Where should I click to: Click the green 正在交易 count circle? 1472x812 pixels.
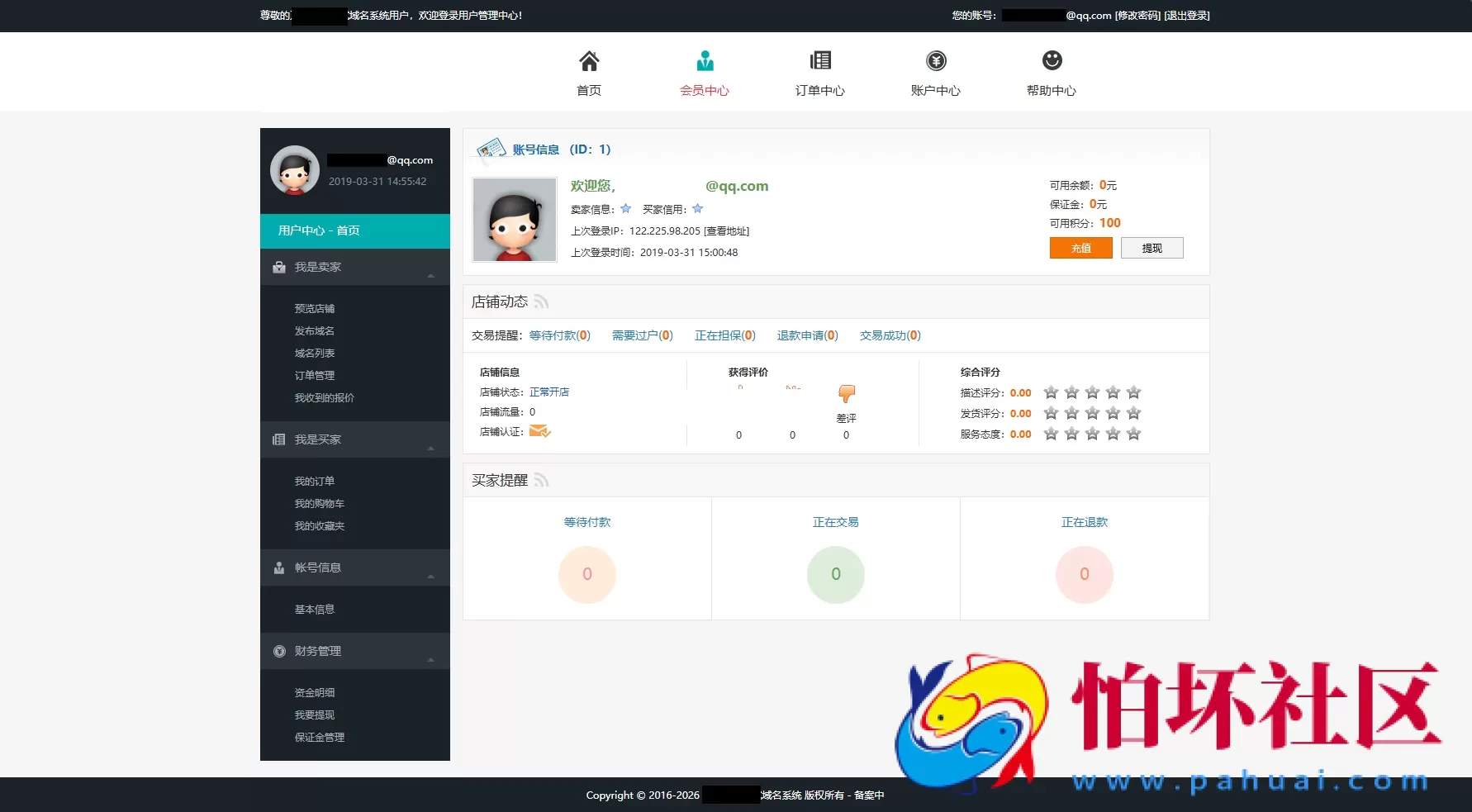(835, 574)
